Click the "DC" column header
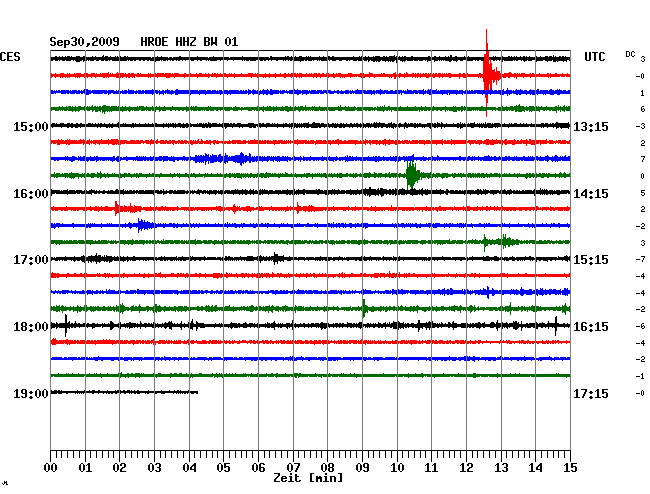 (630, 54)
